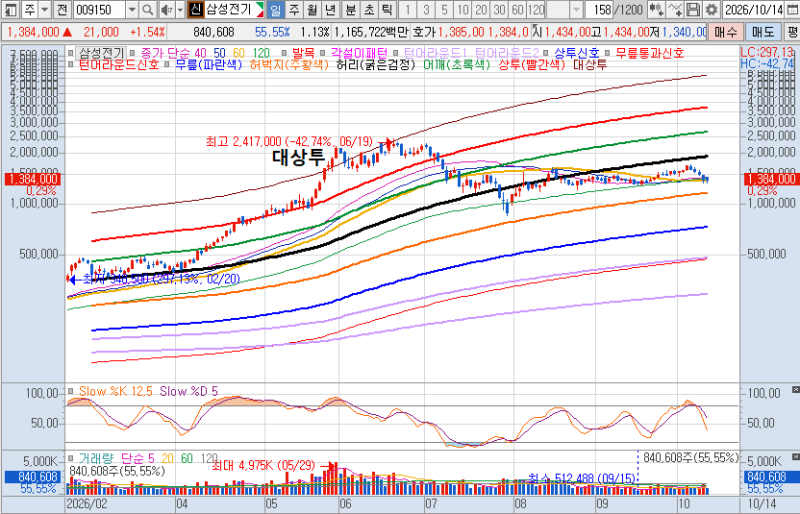Click the 삼성전기 chart legend button

click(x=101, y=53)
